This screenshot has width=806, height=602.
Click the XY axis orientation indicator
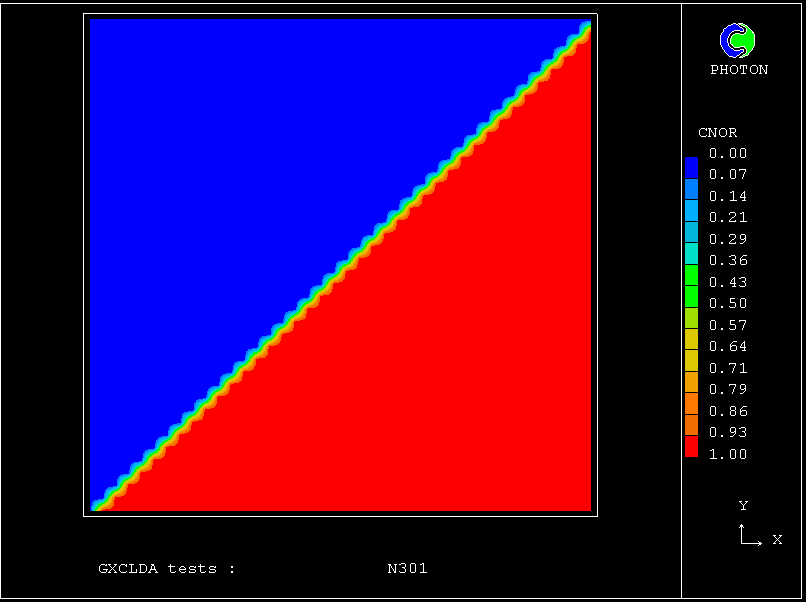(748, 536)
